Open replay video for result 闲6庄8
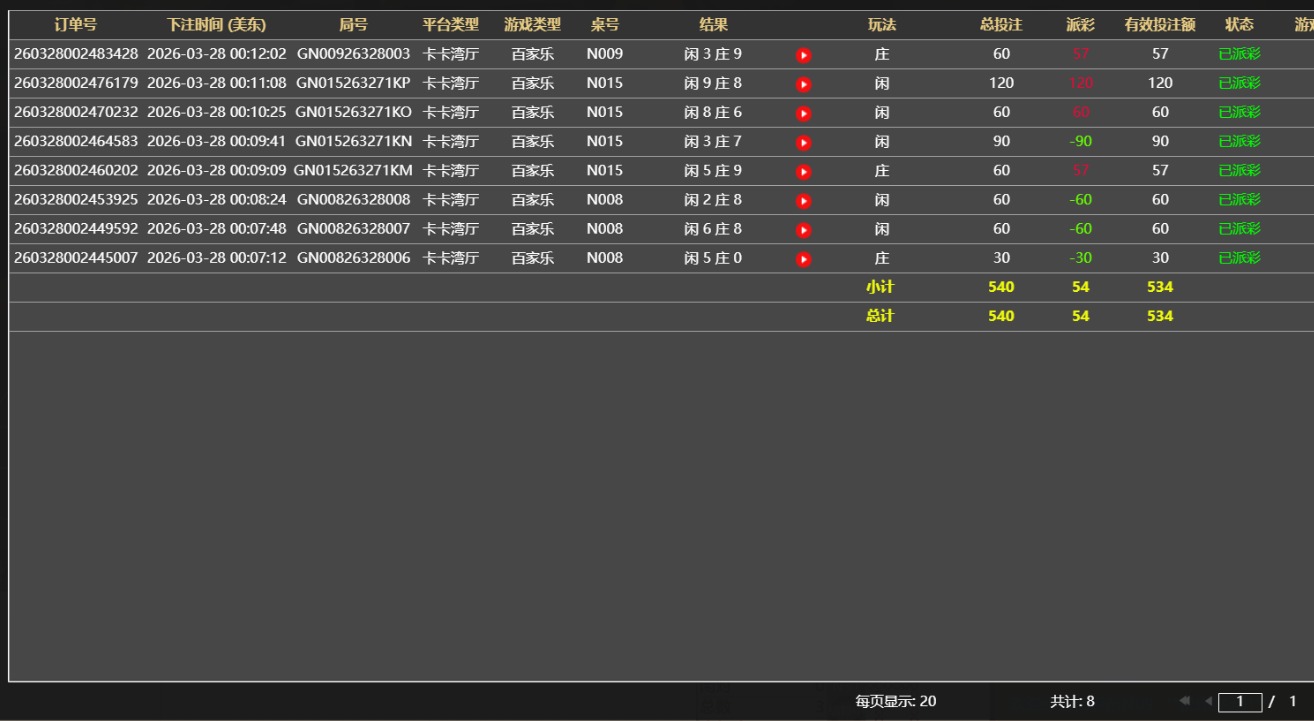 [x=803, y=228]
